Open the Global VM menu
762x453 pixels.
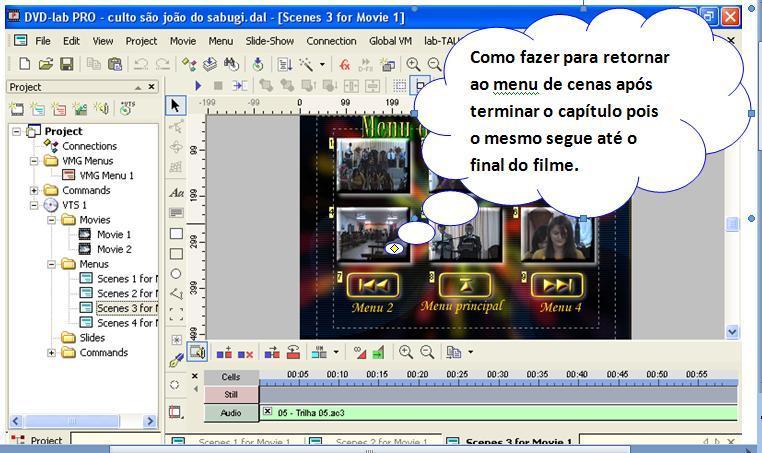[x=390, y=41]
